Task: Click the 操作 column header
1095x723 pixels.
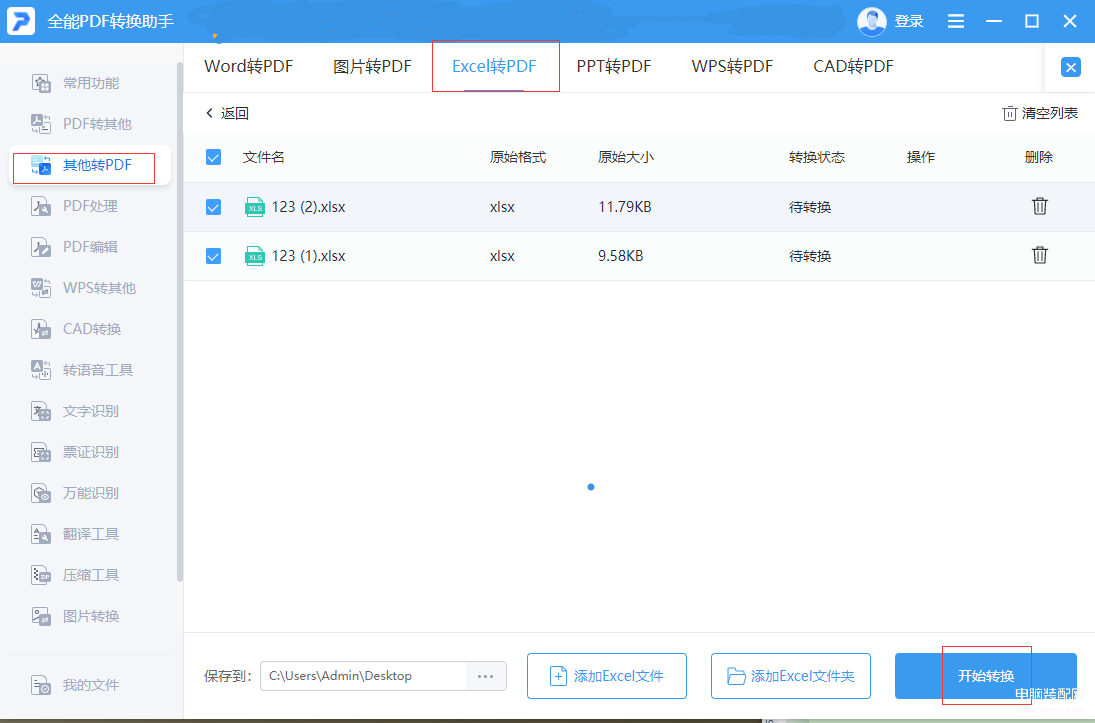Action: (x=920, y=157)
